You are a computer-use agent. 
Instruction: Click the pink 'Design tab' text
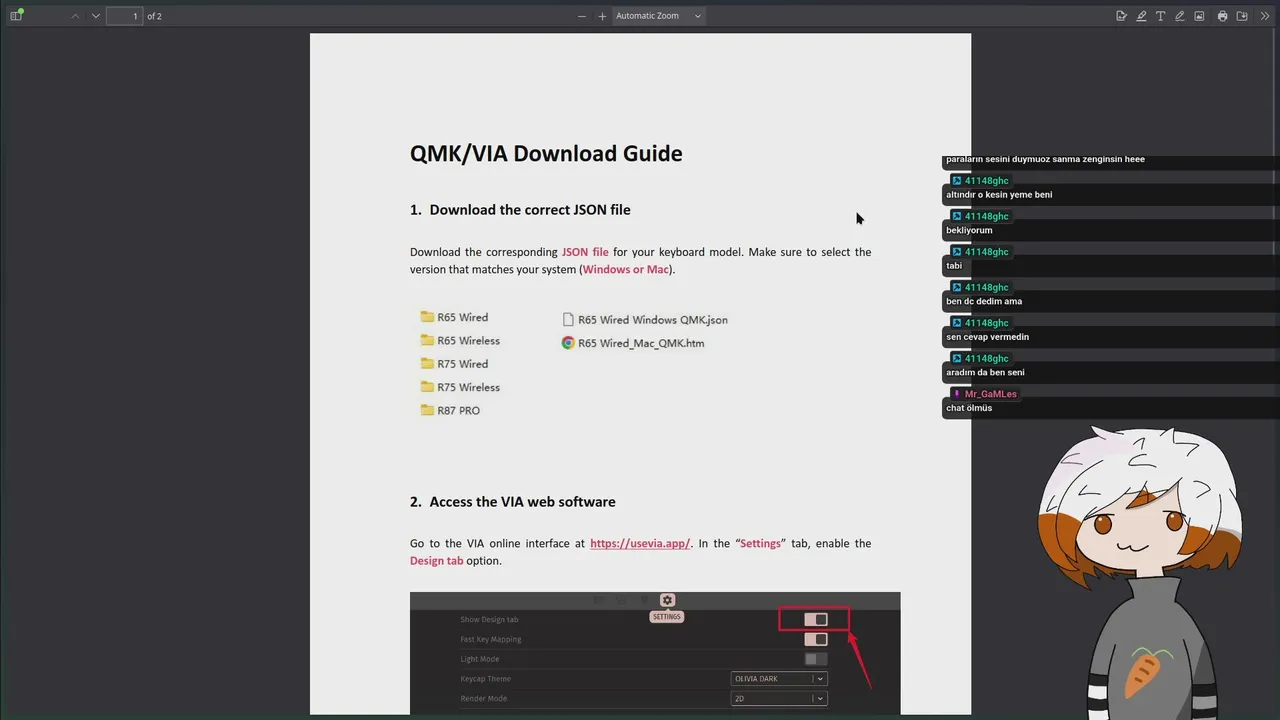(436, 561)
